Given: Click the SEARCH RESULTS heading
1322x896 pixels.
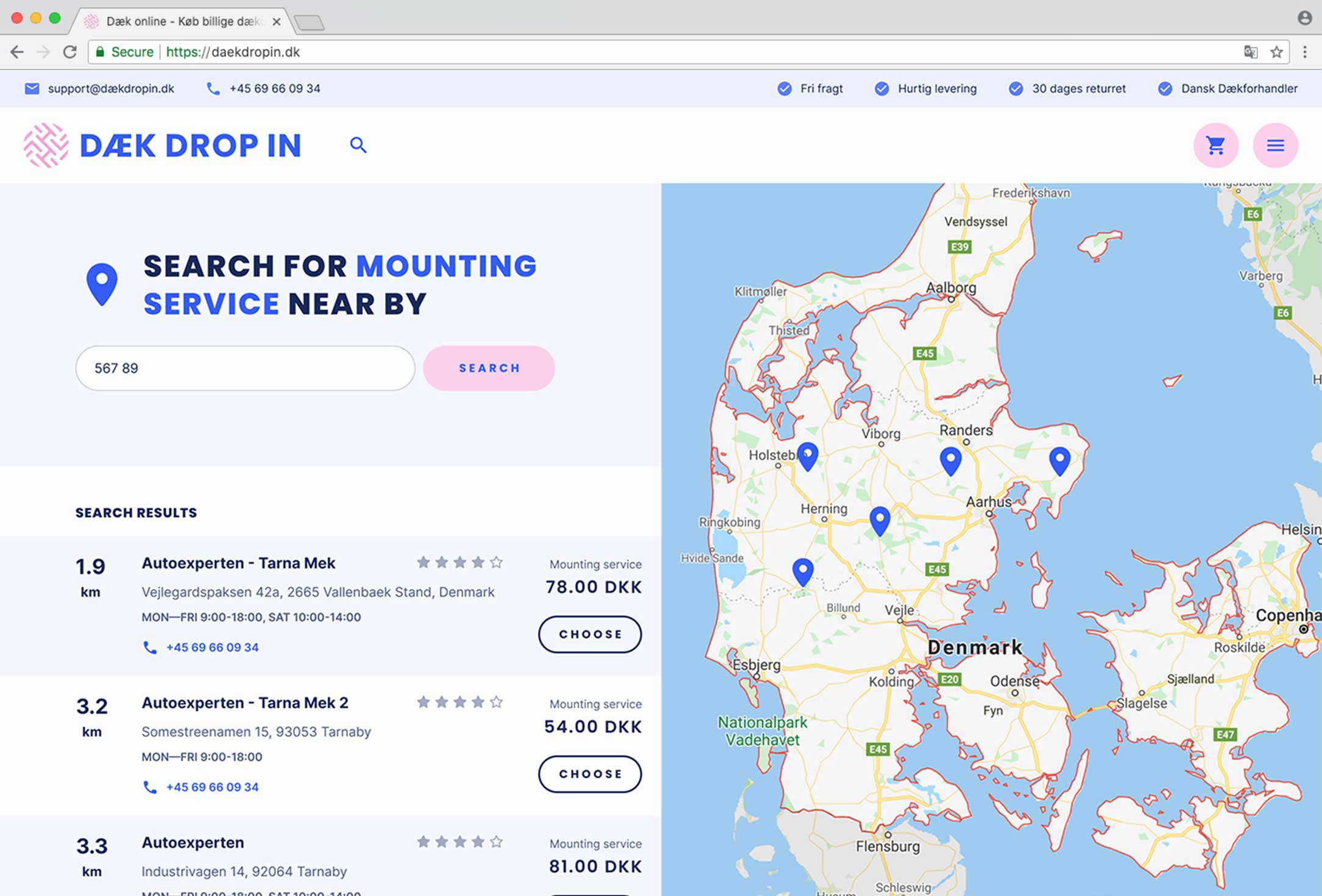Looking at the screenshot, I should [136, 513].
